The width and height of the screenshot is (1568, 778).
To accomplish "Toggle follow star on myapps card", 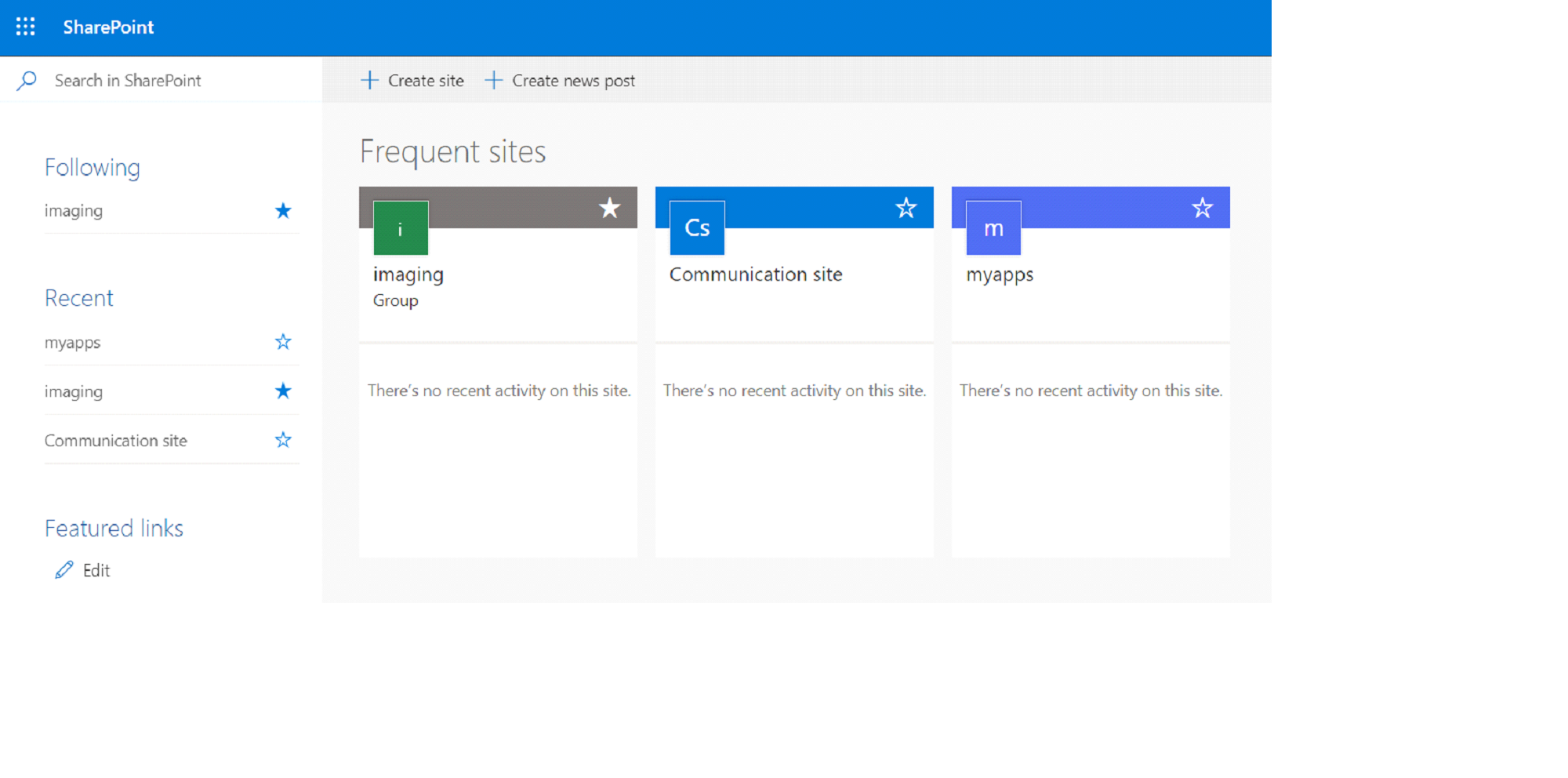I will coord(1203,208).
